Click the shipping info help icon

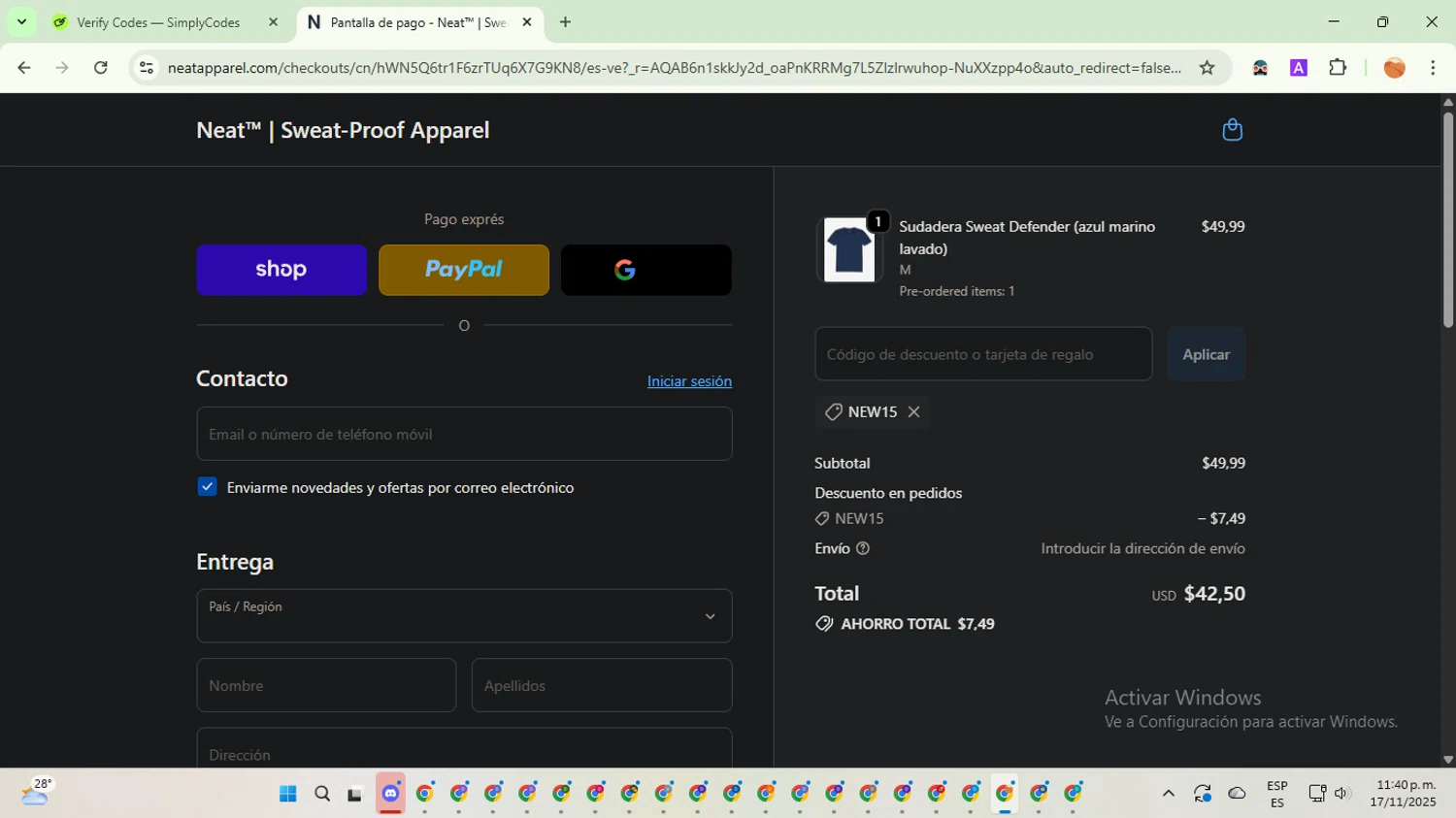click(863, 549)
